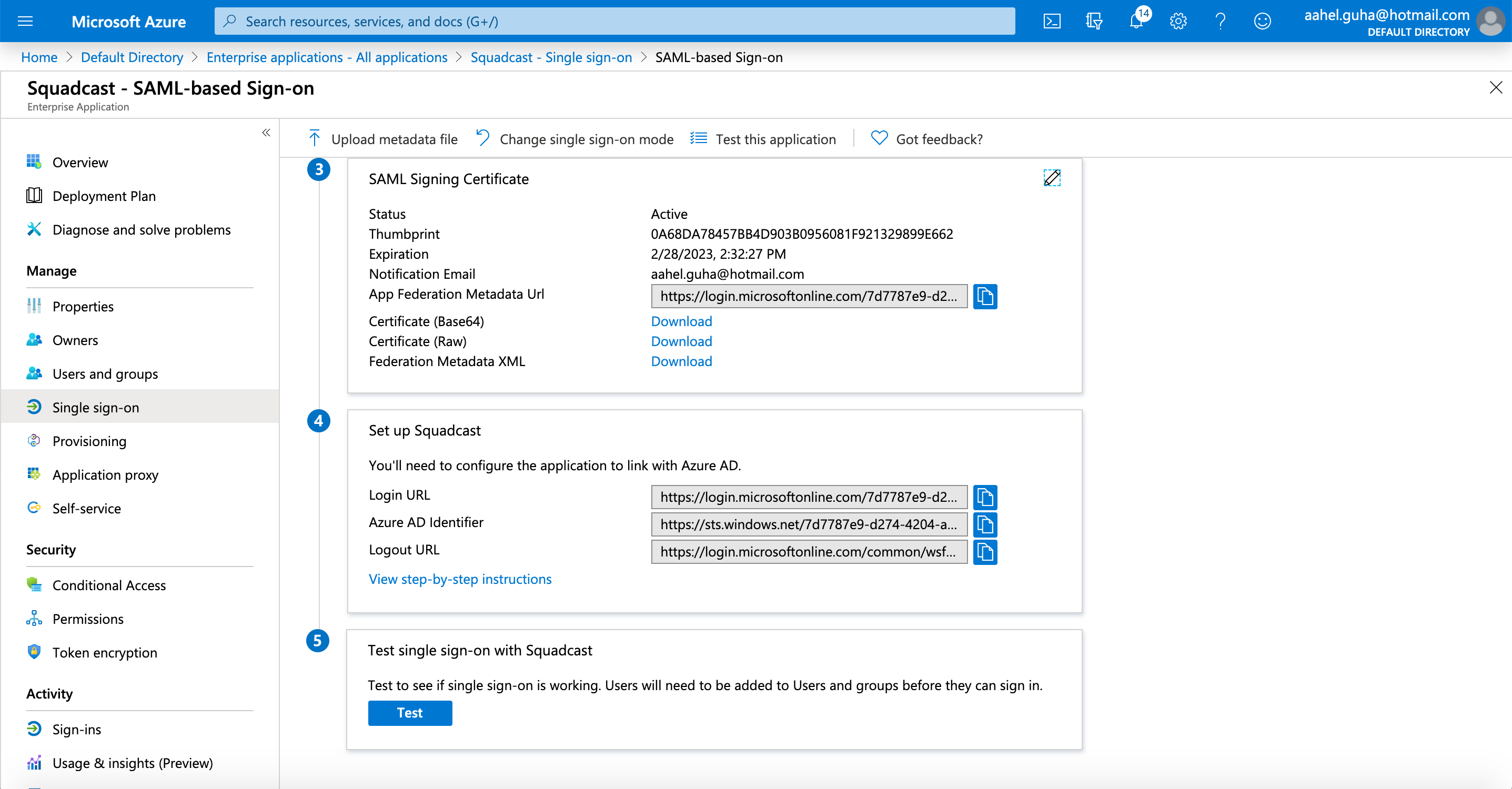
Task: Copy the Login URL value
Action: coord(984,497)
